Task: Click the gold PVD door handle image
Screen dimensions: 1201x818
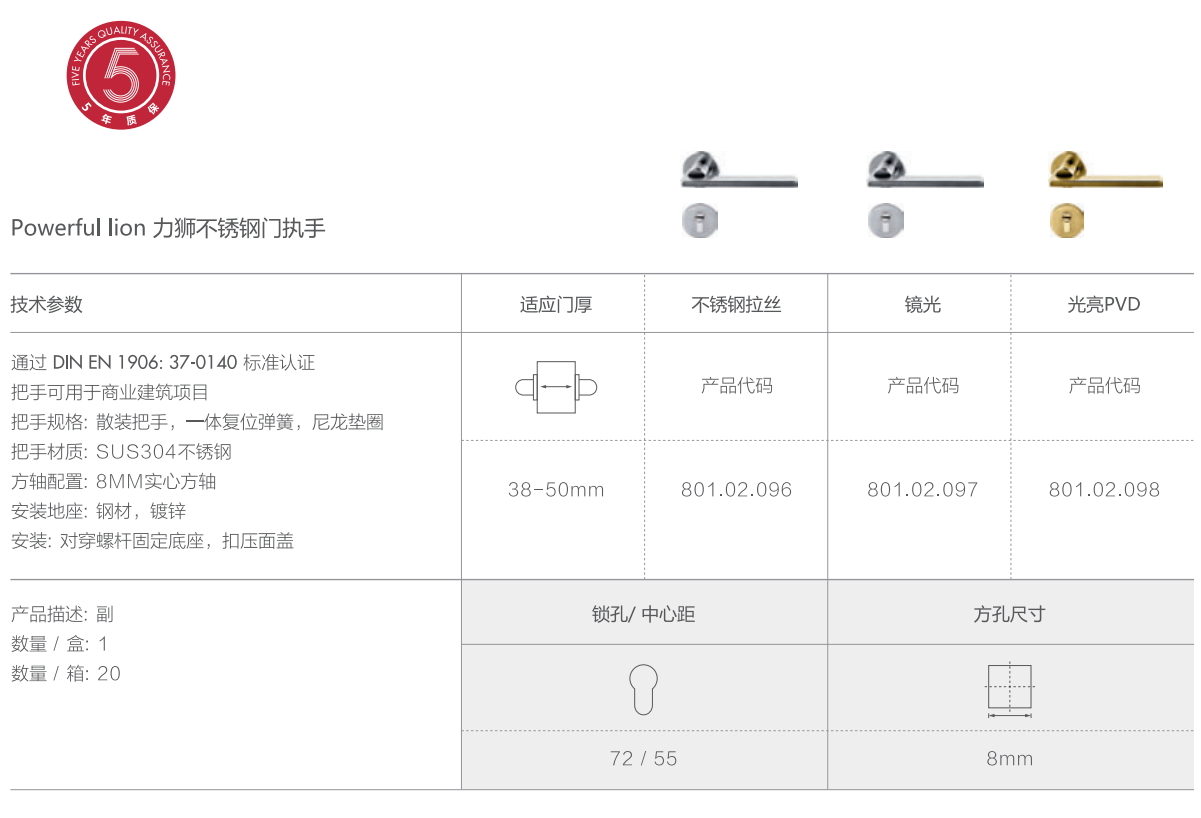Action: point(1104,172)
